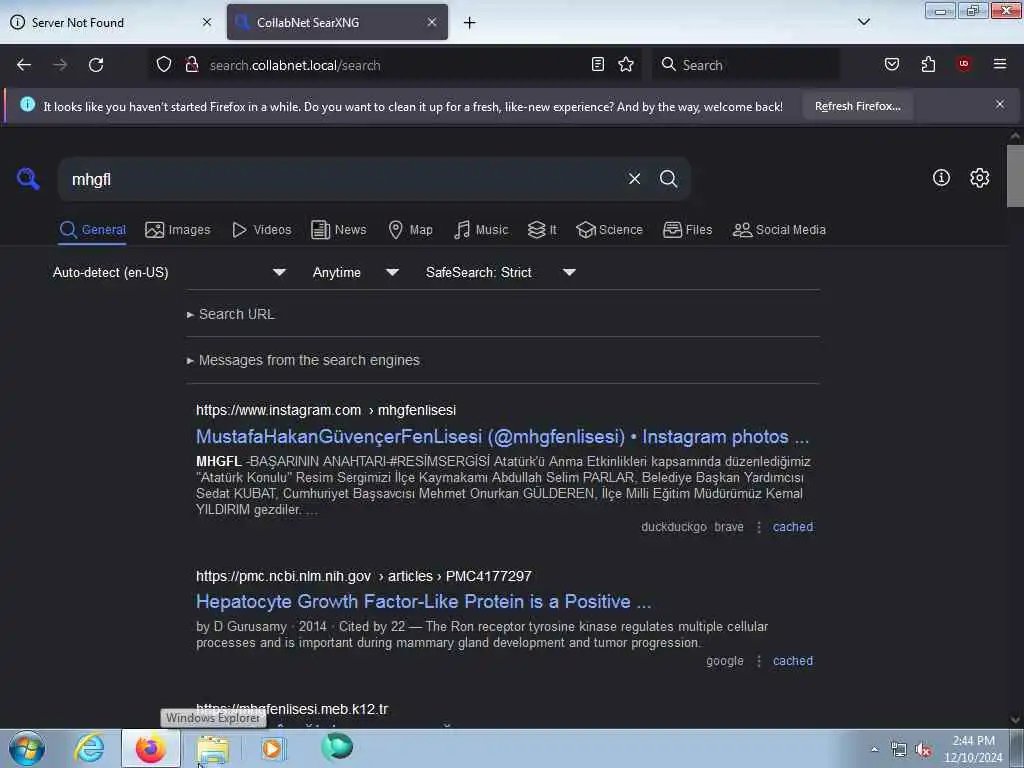This screenshot has height=768, width=1024.
Task: Click the browser address bar URL
Action: [x=295, y=65]
